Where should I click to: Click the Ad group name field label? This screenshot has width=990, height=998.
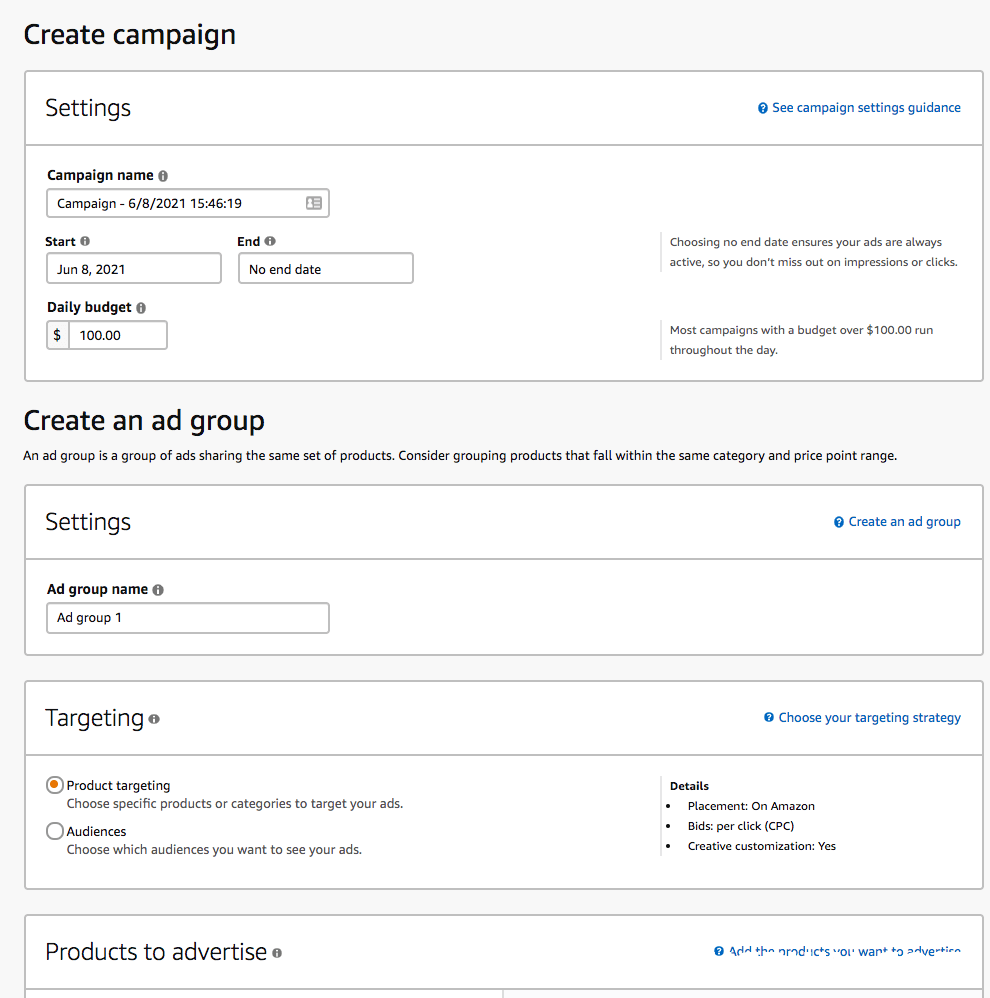coord(97,589)
